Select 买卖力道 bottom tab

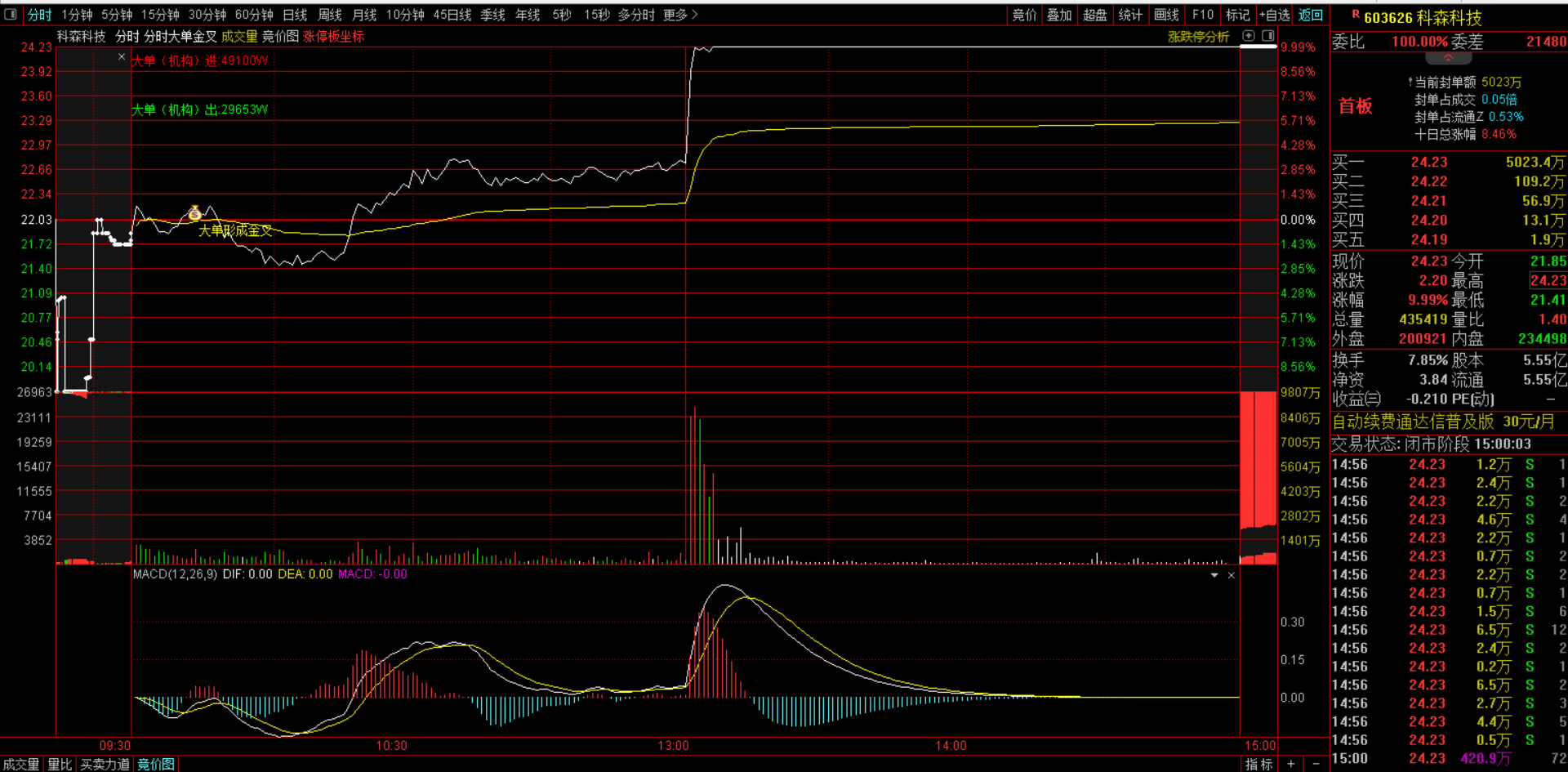click(x=105, y=764)
